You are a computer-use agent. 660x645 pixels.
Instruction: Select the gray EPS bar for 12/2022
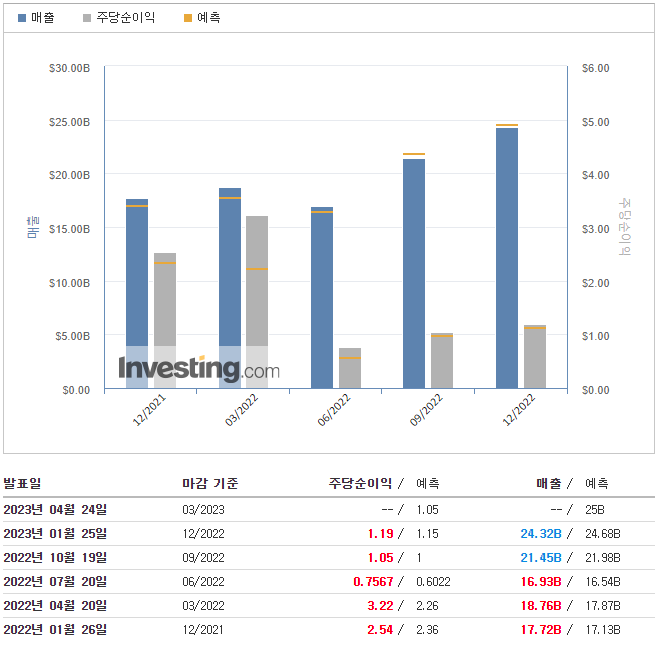click(x=535, y=357)
